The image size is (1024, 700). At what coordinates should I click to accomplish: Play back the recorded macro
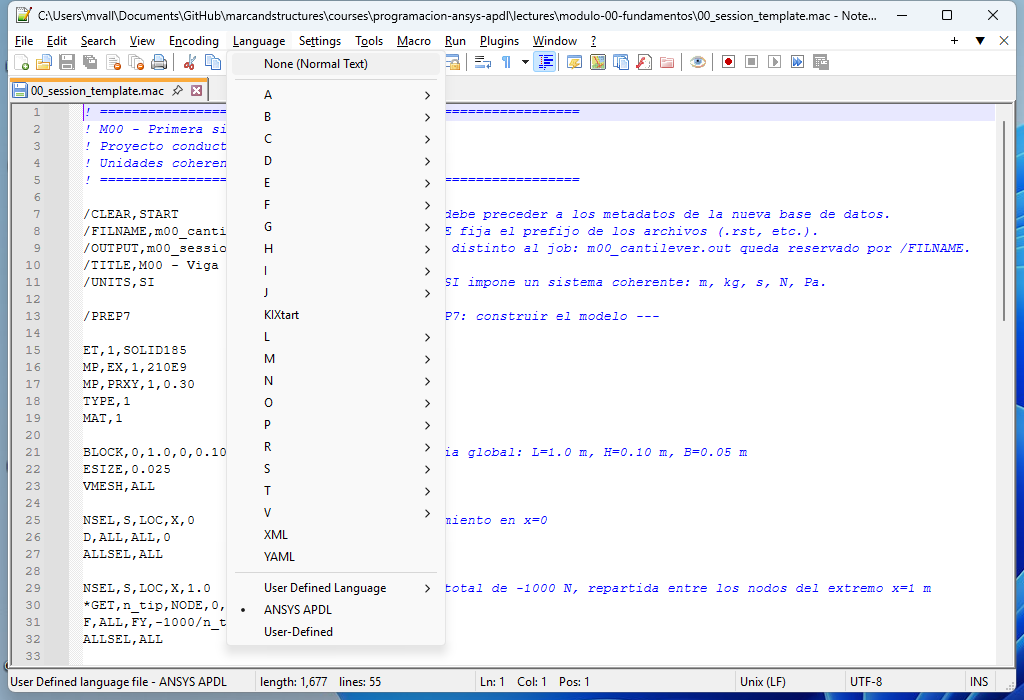coord(775,62)
